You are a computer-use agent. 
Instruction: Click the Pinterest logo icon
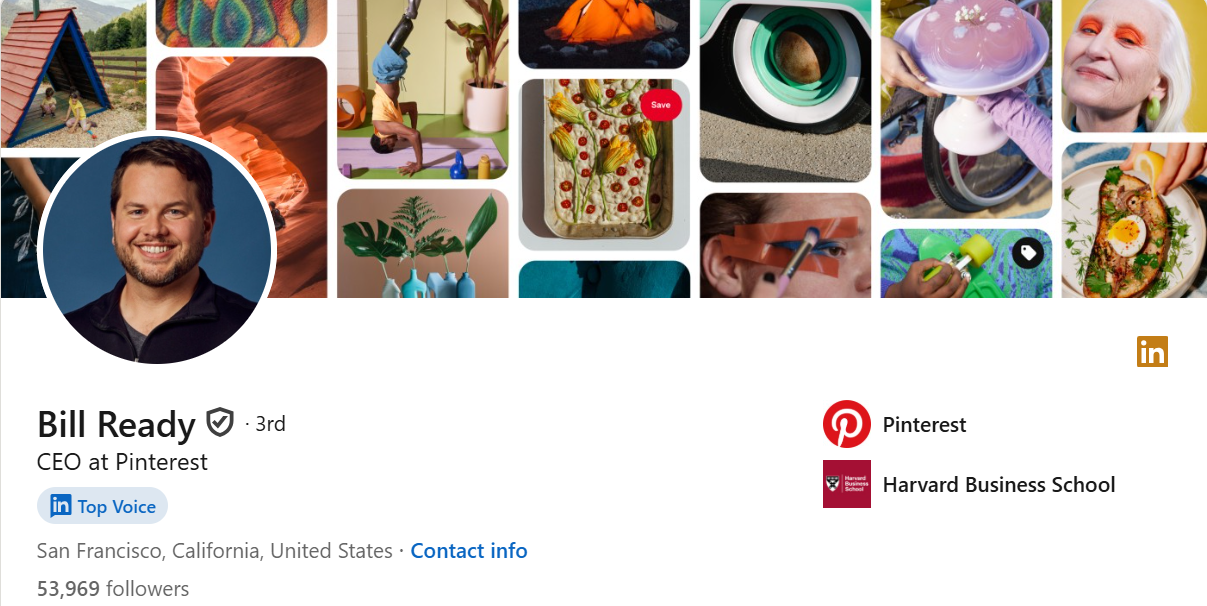point(847,424)
